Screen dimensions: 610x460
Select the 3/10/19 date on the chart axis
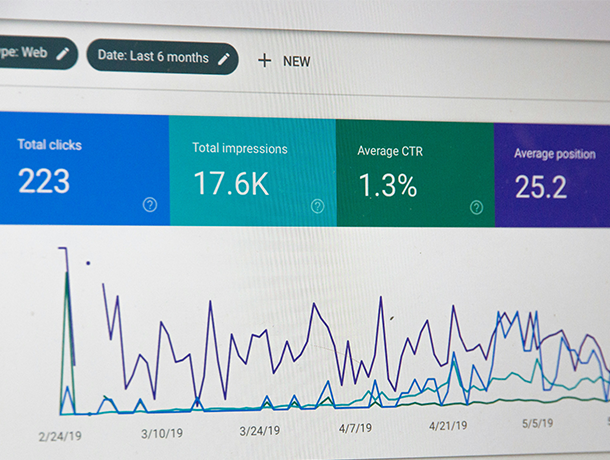click(x=161, y=433)
